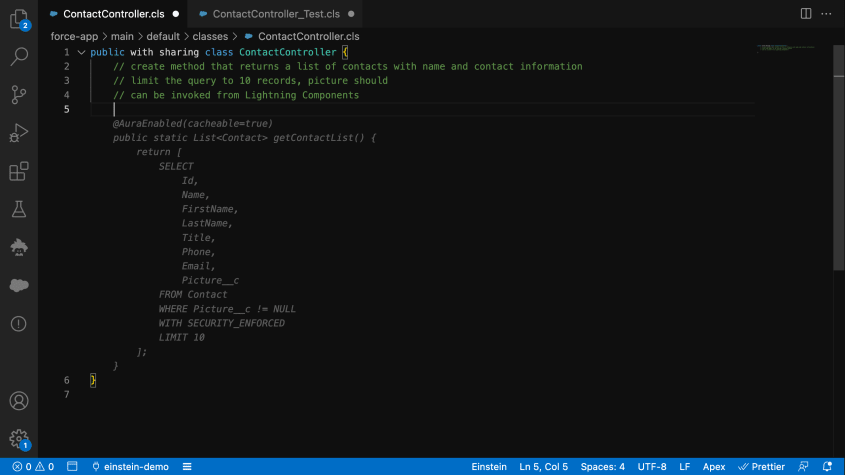Viewport: 845px width, 475px height.
Task: Click force-app breadcrumb
Action: pyautogui.click(x=74, y=36)
